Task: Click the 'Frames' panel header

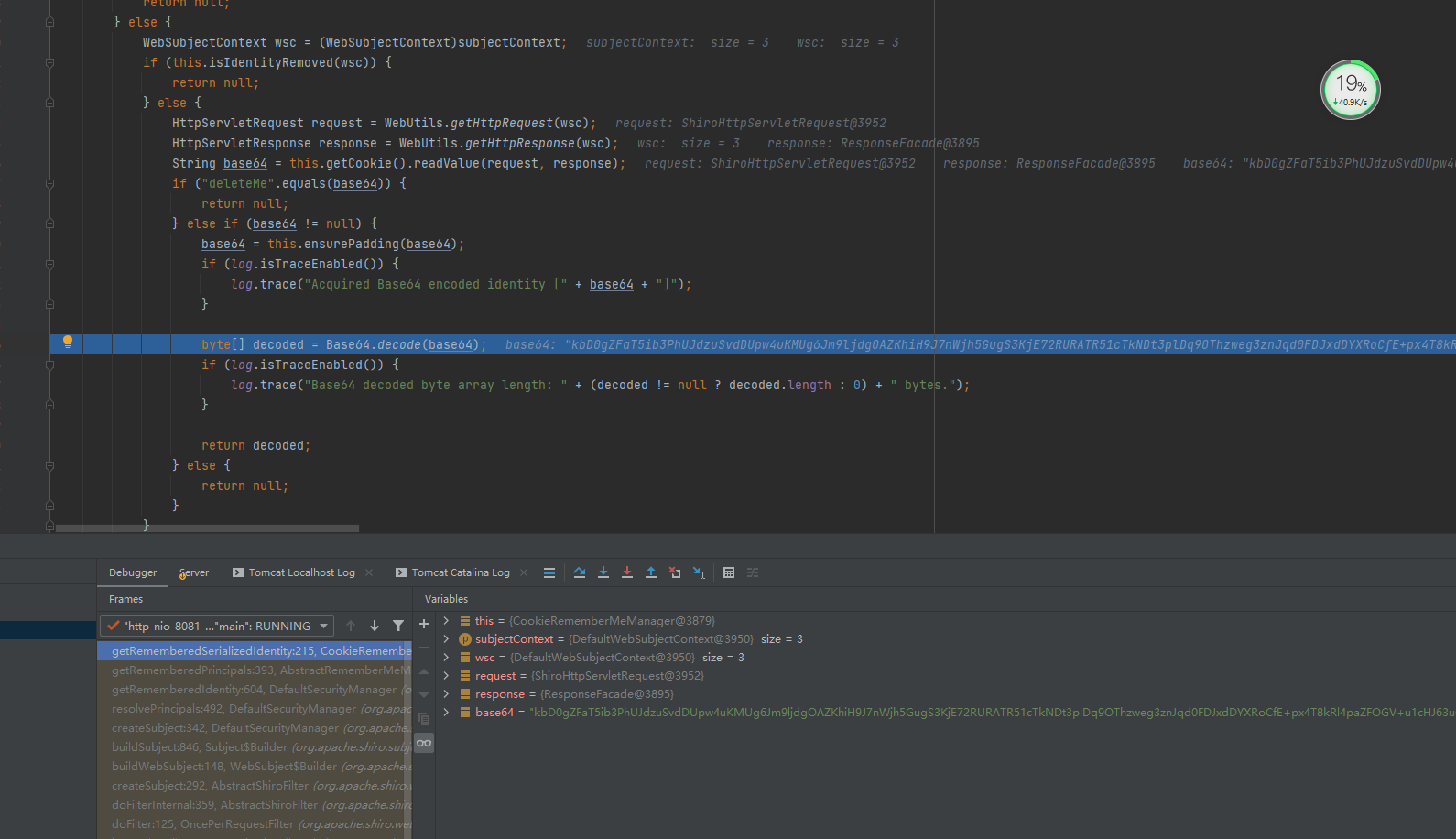Action: (126, 599)
